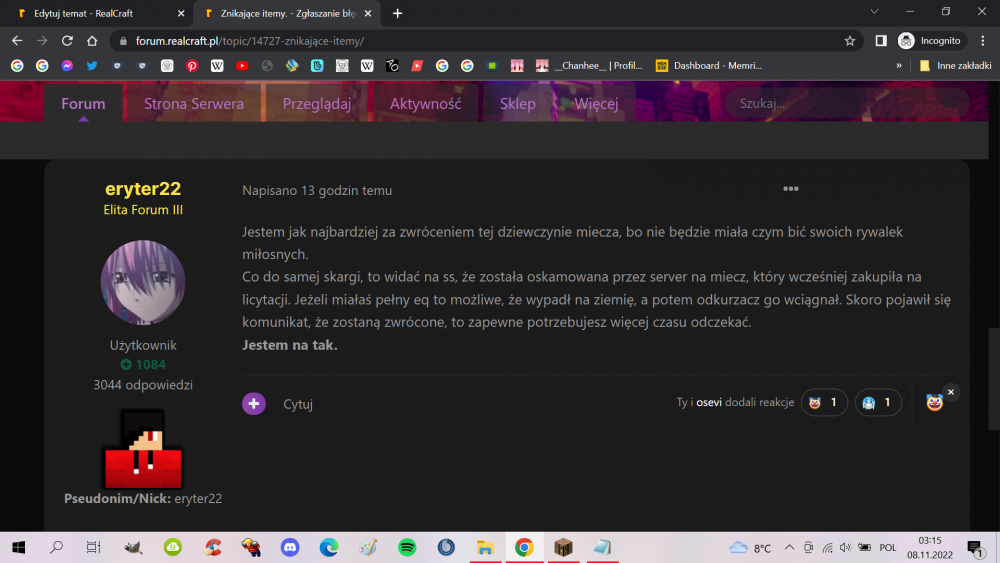The height and width of the screenshot is (563, 1000).
Task: Open Windows taskbar search
Action: pos(56,548)
